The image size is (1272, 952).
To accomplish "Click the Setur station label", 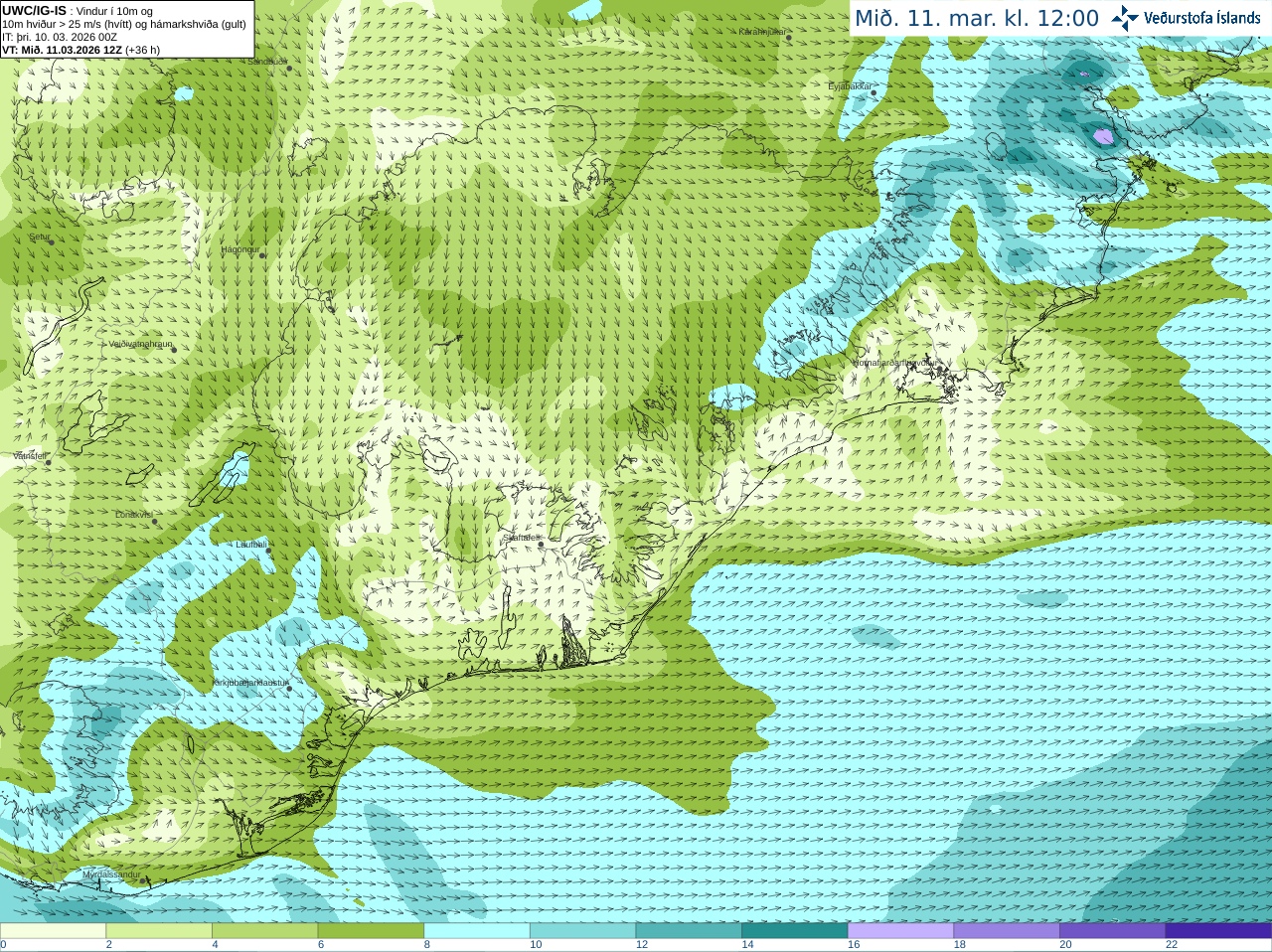I will coord(39,237).
